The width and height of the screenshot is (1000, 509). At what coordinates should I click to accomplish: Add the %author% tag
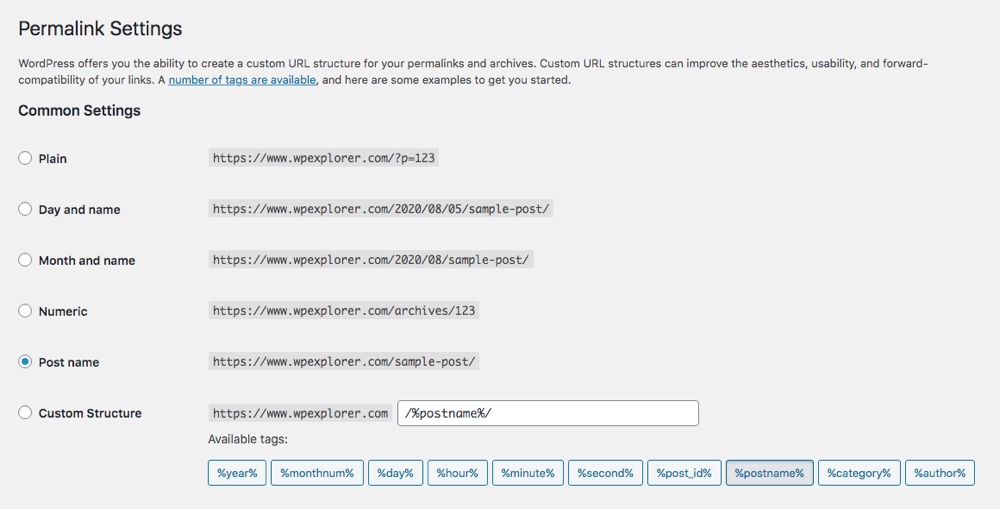coord(939,473)
